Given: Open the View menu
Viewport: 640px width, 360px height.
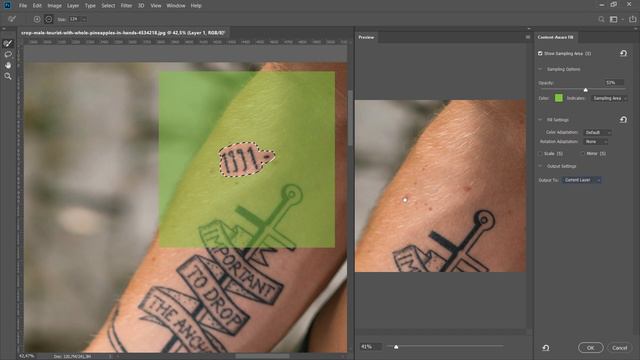Looking at the screenshot, I should (x=156, y=6).
